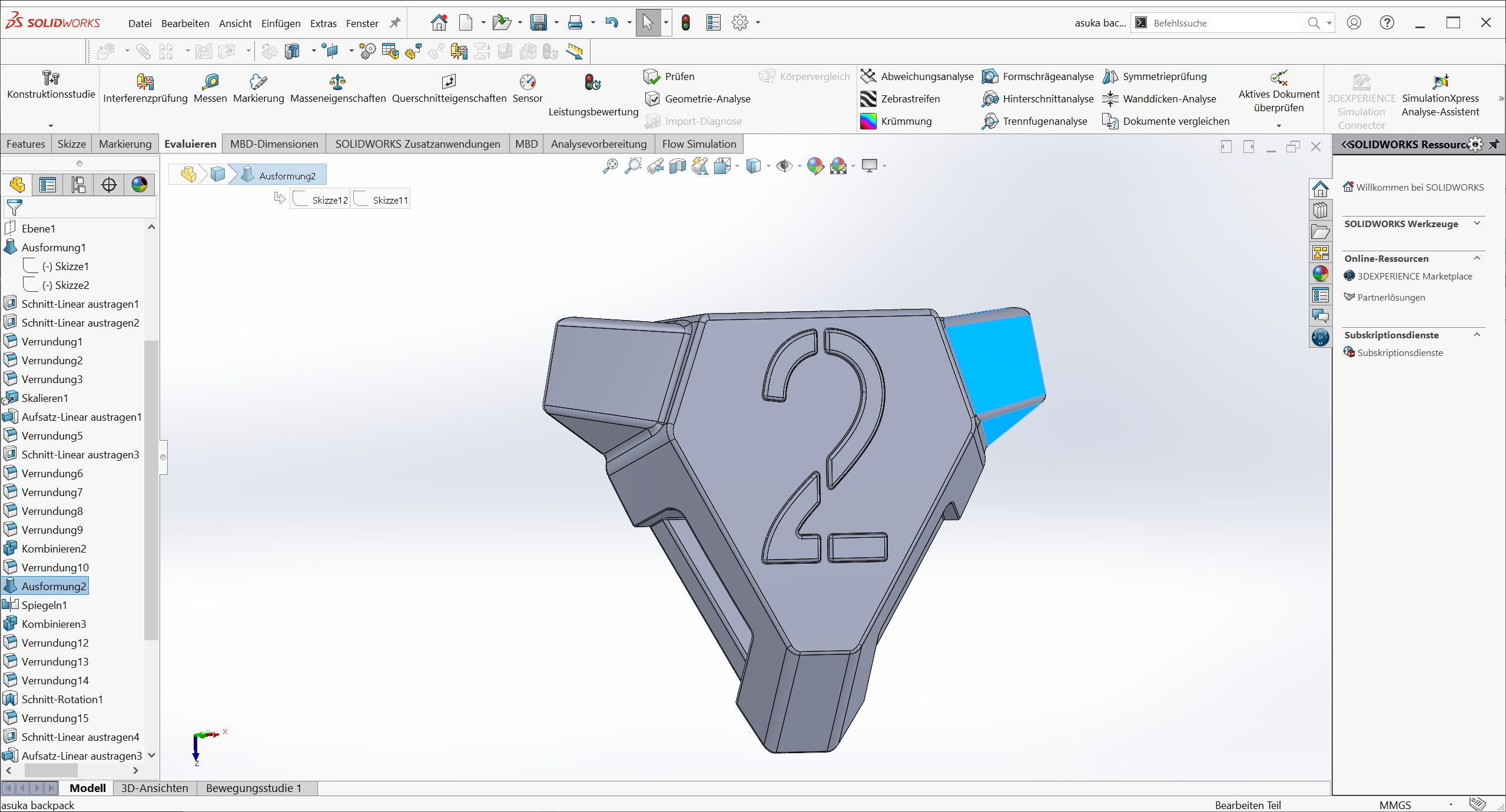Click the section view icon

(x=678, y=166)
